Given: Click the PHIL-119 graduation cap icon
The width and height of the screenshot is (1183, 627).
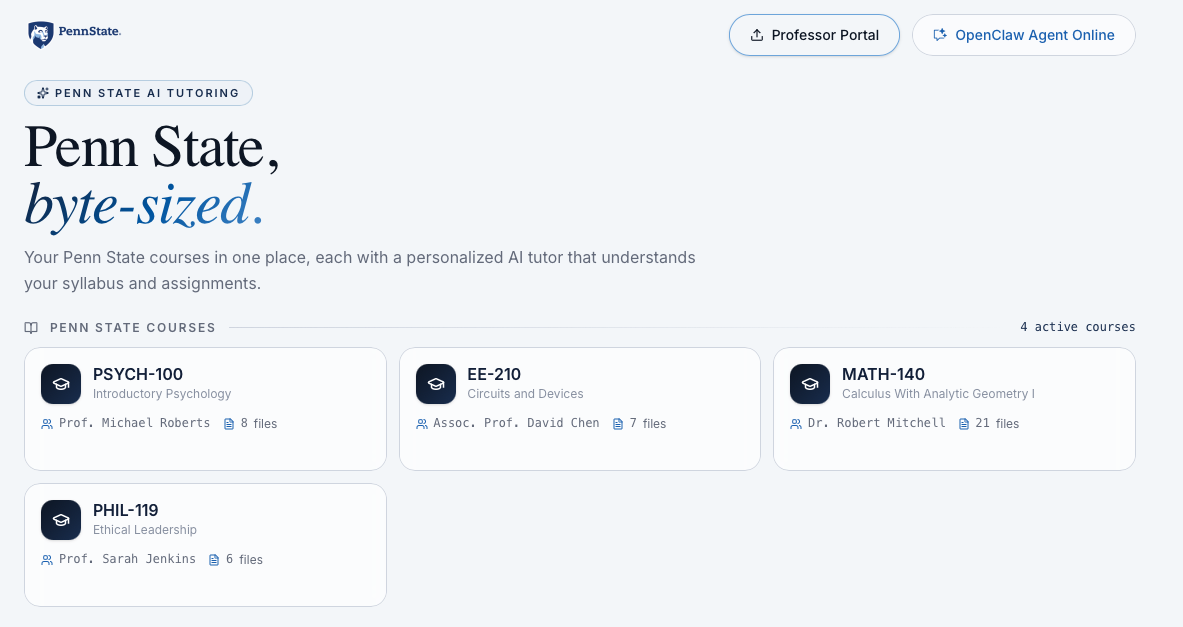Looking at the screenshot, I should (x=61, y=520).
